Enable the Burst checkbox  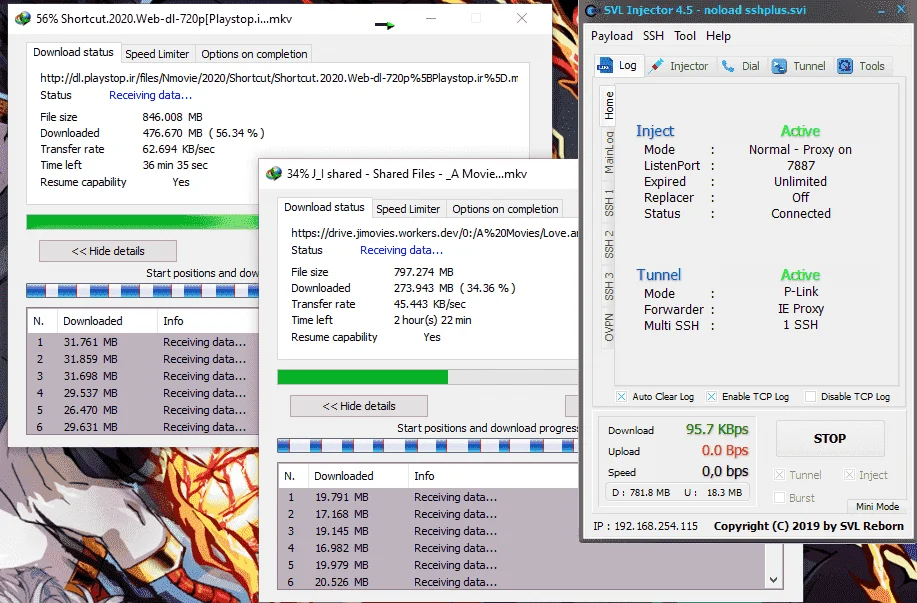780,498
